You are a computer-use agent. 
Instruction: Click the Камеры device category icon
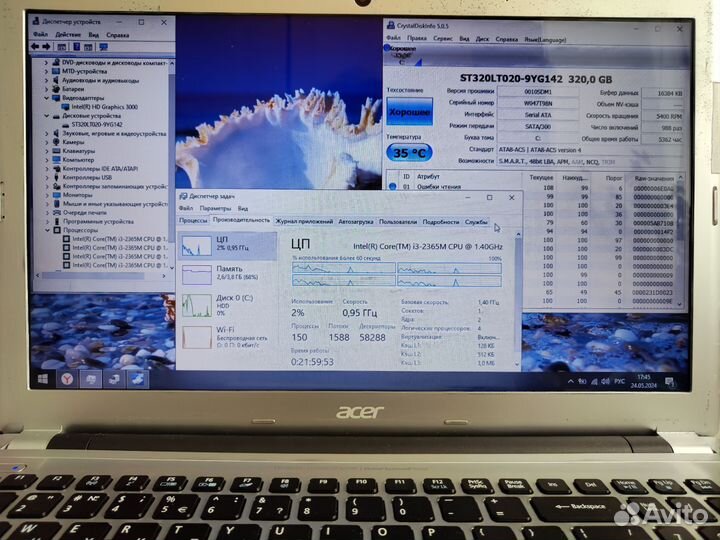tap(56, 142)
